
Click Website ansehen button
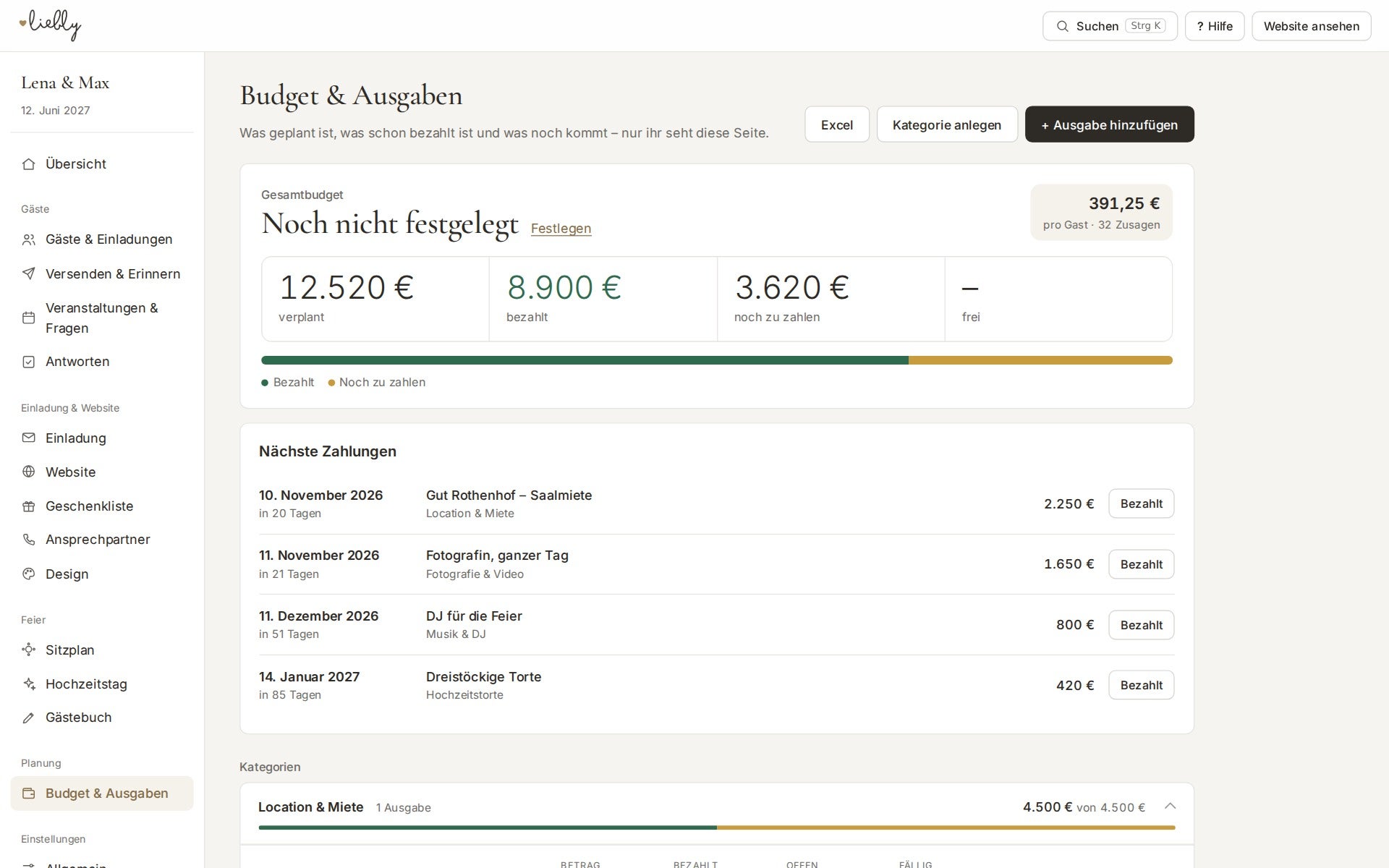[1311, 26]
